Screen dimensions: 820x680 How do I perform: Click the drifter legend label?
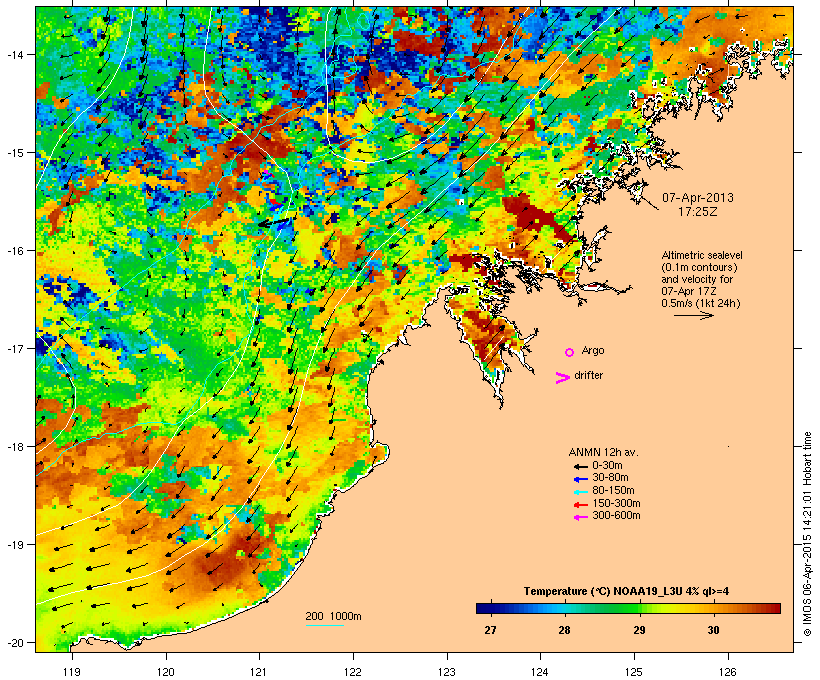(588, 375)
